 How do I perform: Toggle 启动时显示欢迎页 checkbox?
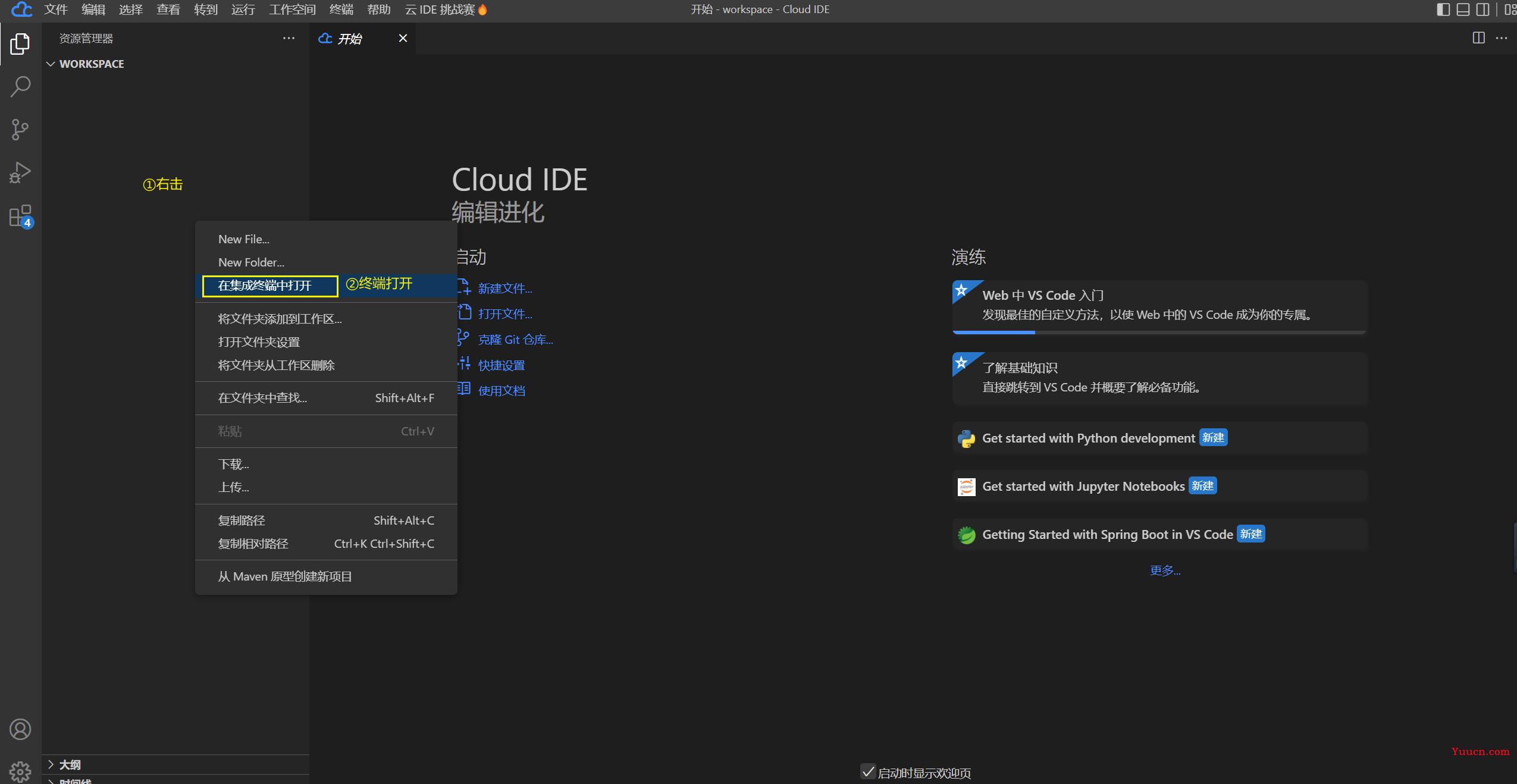[868, 772]
